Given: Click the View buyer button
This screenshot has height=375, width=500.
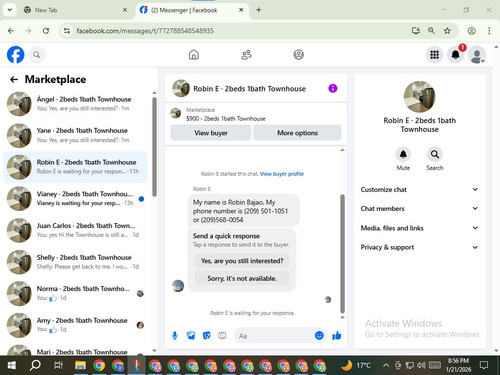Looking at the screenshot, I should pos(211,133).
